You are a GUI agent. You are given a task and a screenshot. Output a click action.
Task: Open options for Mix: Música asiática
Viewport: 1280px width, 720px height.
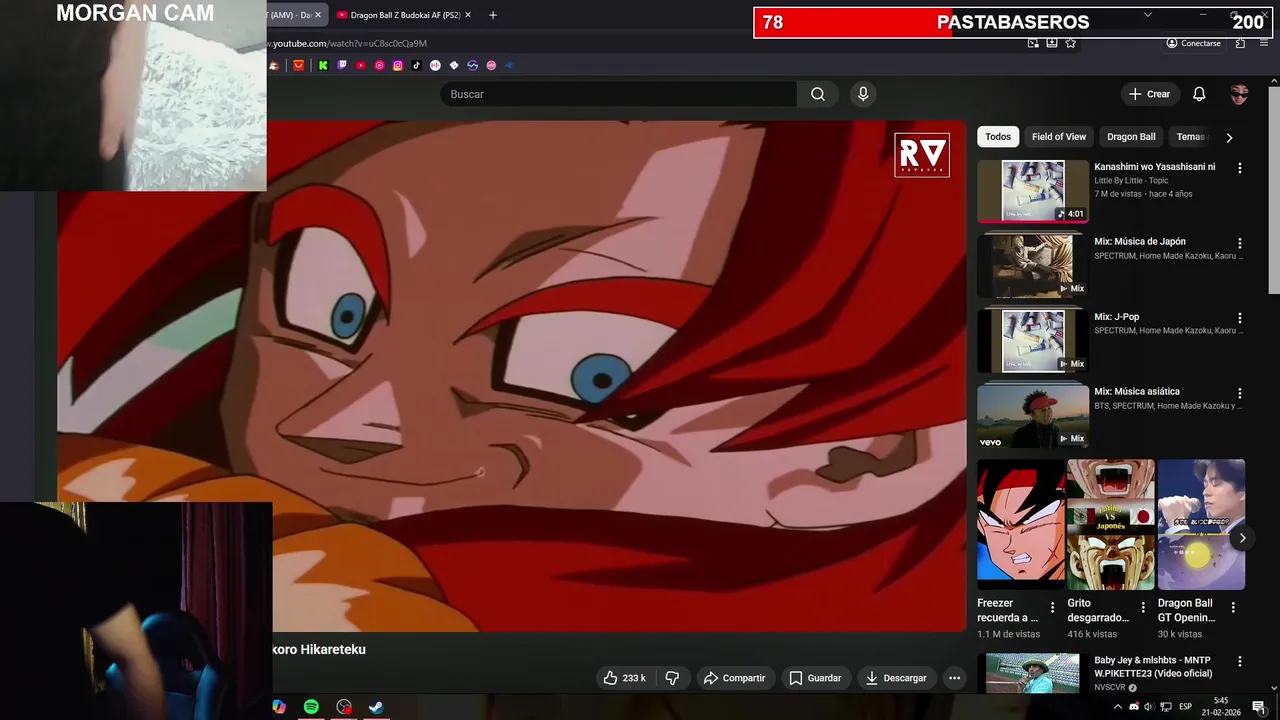1240,393
